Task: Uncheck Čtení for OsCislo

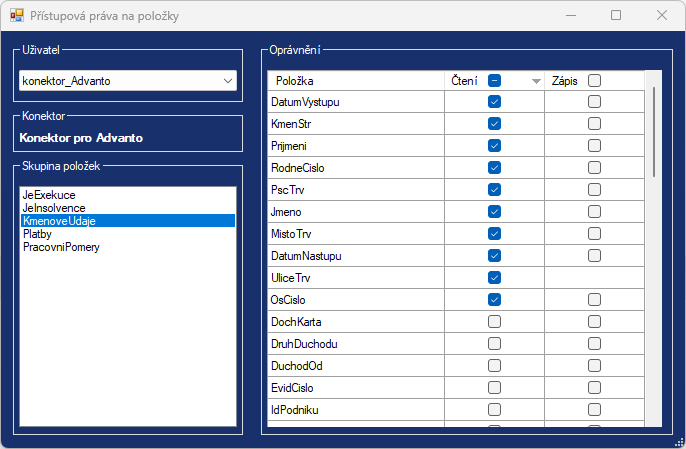Action: tap(494, 300)
